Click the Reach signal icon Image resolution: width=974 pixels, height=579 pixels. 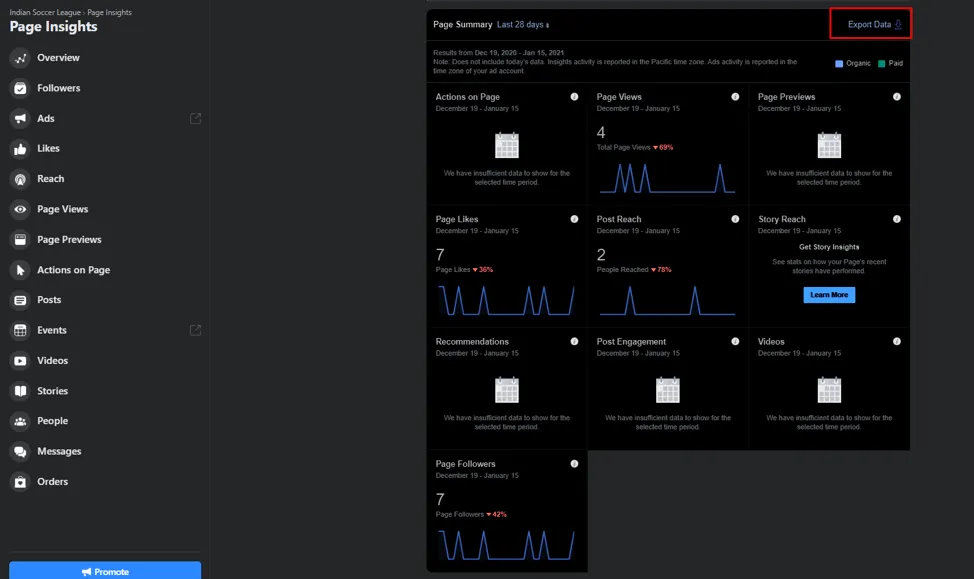click(19, 179)
